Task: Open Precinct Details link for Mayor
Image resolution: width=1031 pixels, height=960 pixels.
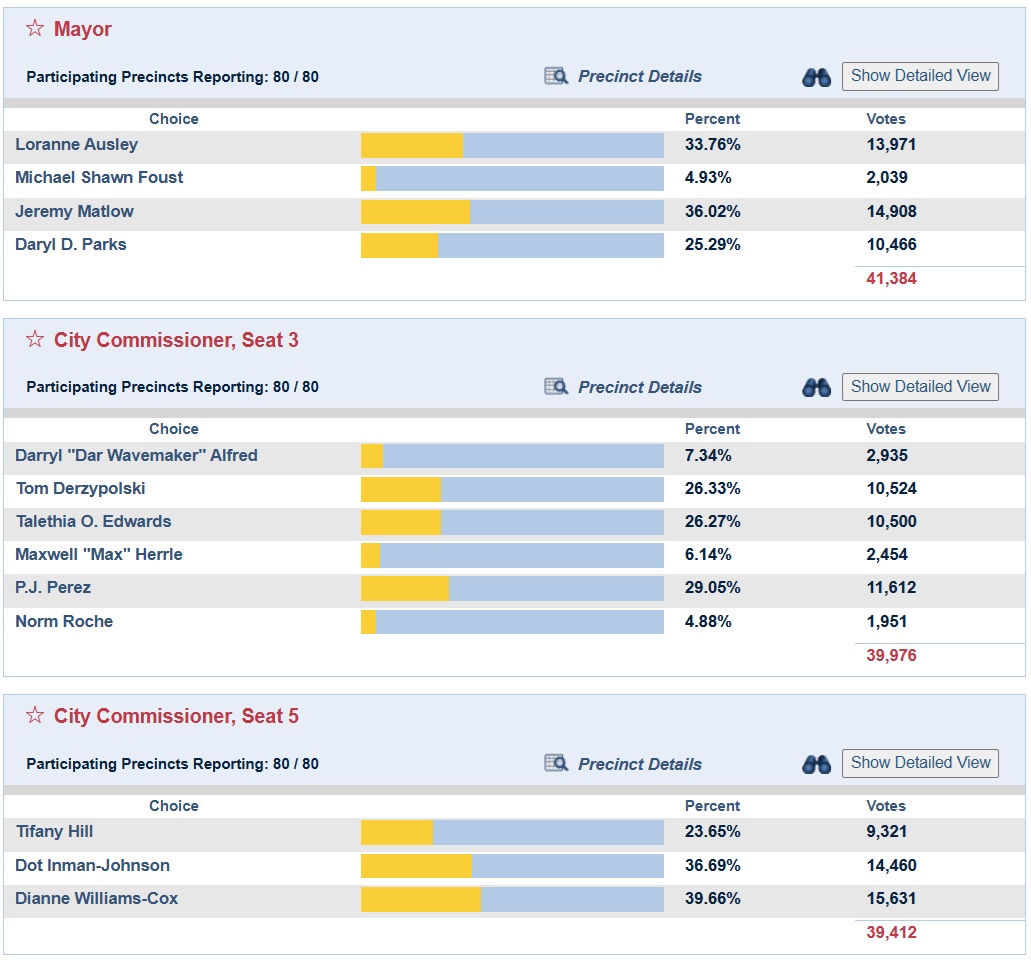Action: click(x=640, y=76)
